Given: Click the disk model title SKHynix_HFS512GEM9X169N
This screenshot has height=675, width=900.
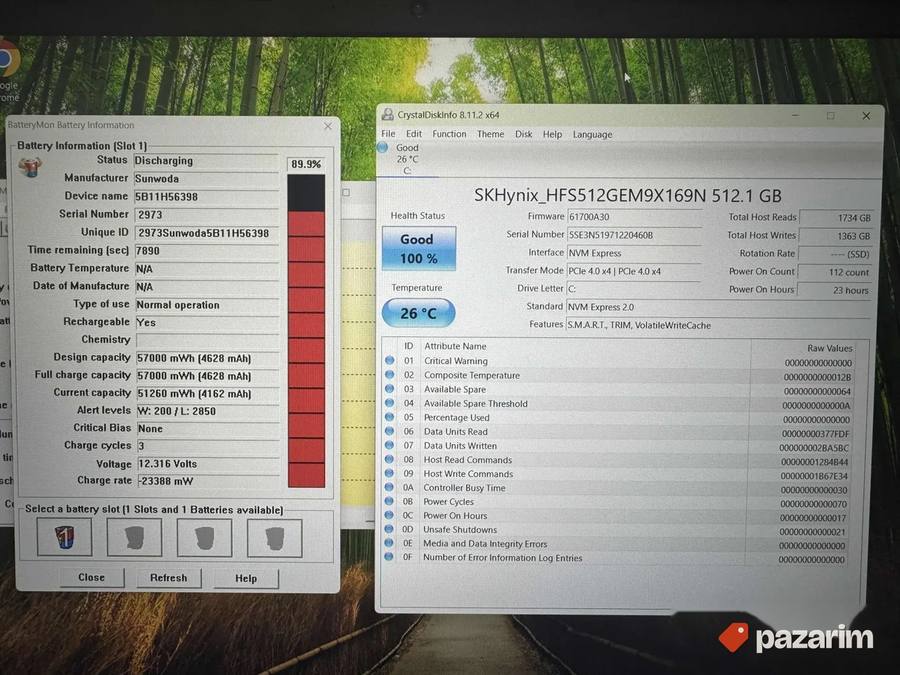Looking at the screenshot, I should (627, 195).
